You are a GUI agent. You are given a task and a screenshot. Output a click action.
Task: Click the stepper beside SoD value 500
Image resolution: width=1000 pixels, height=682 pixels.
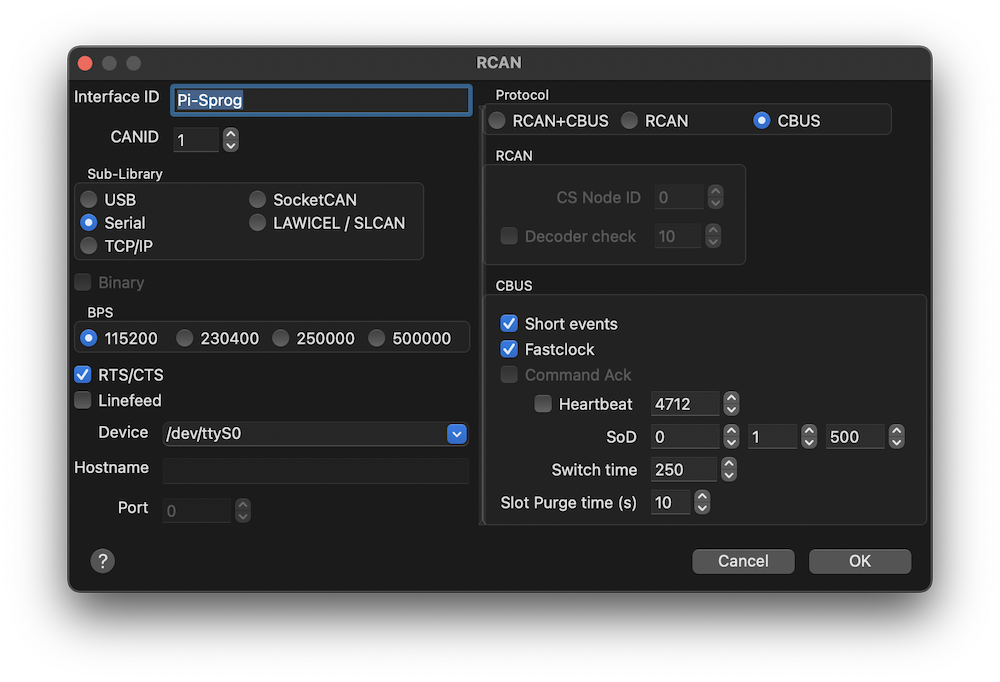coord(897,437)
